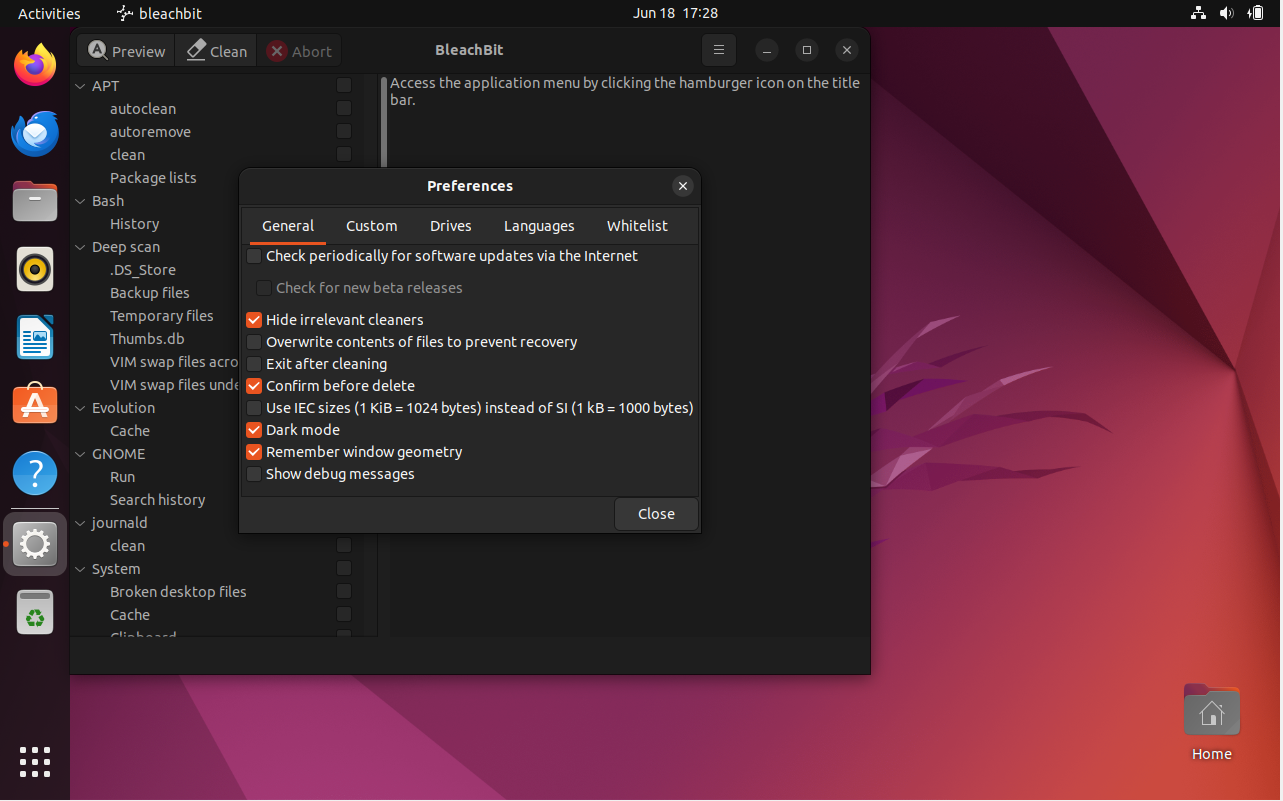1283x801 pixels.
Task: Click bleachbit app menu in top bar
Action: (x=159, y=13)
